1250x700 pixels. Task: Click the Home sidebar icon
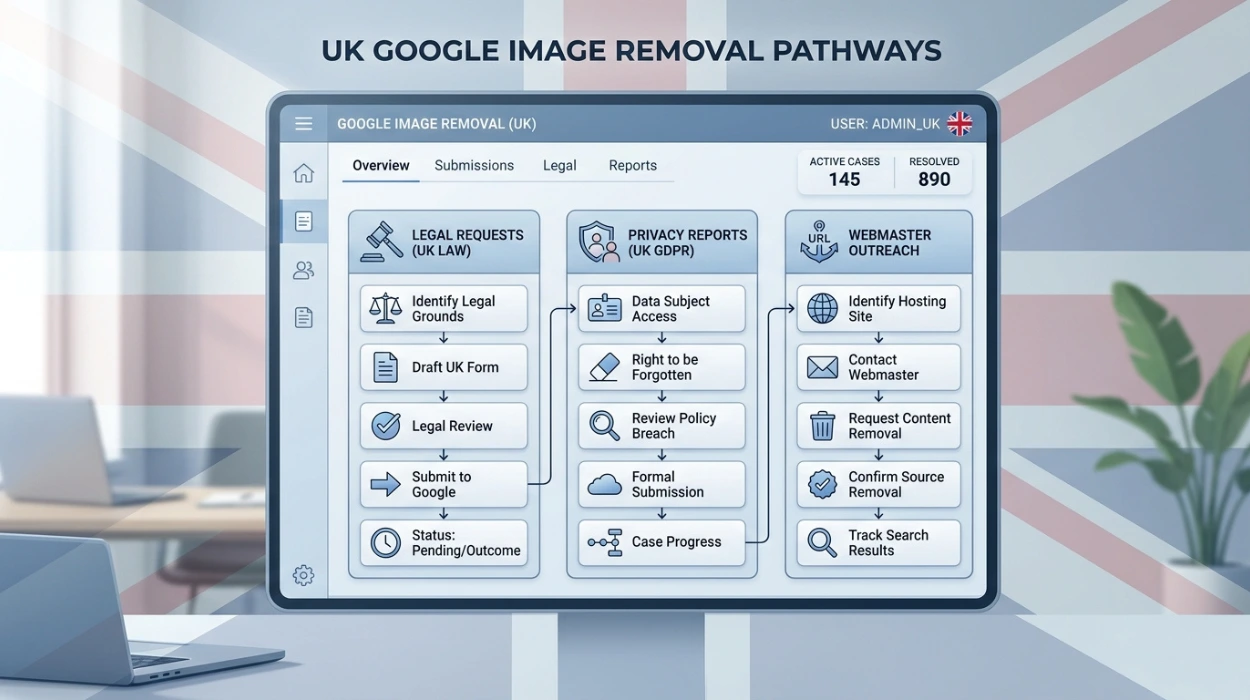pyautogui.click(x=303, y=173)
